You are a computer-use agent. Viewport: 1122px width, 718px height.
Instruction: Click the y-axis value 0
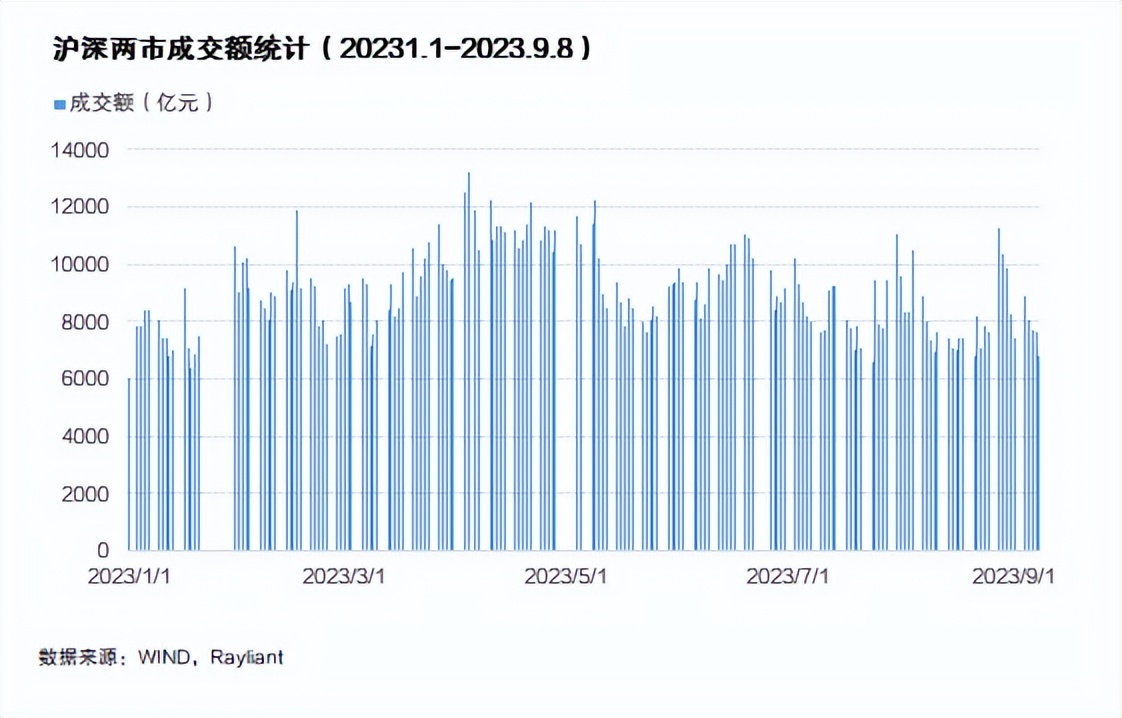click(x=103, y=550)
